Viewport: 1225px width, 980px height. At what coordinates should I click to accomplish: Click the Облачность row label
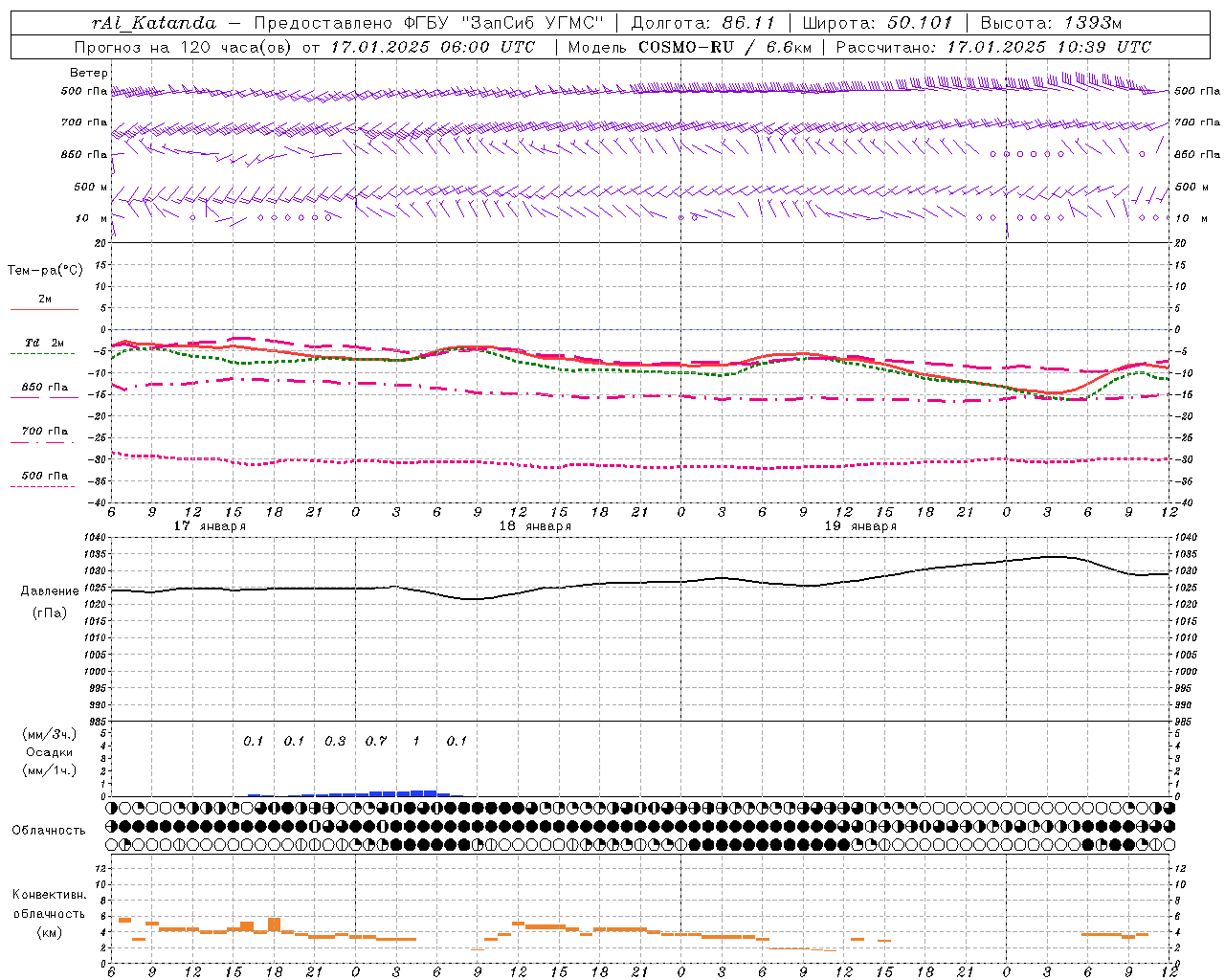49,830
